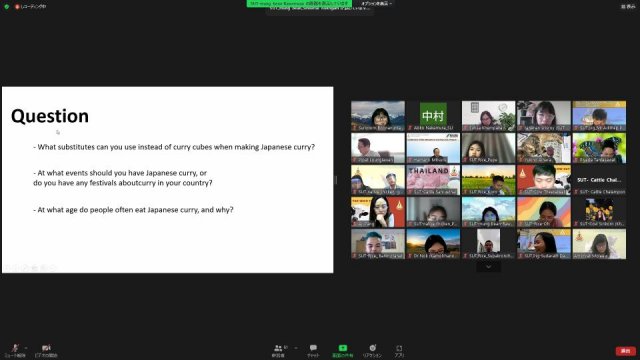The image size is (640, 360).
Task: Select the THAILAND background participant tile
Action: tap(433, 180)
